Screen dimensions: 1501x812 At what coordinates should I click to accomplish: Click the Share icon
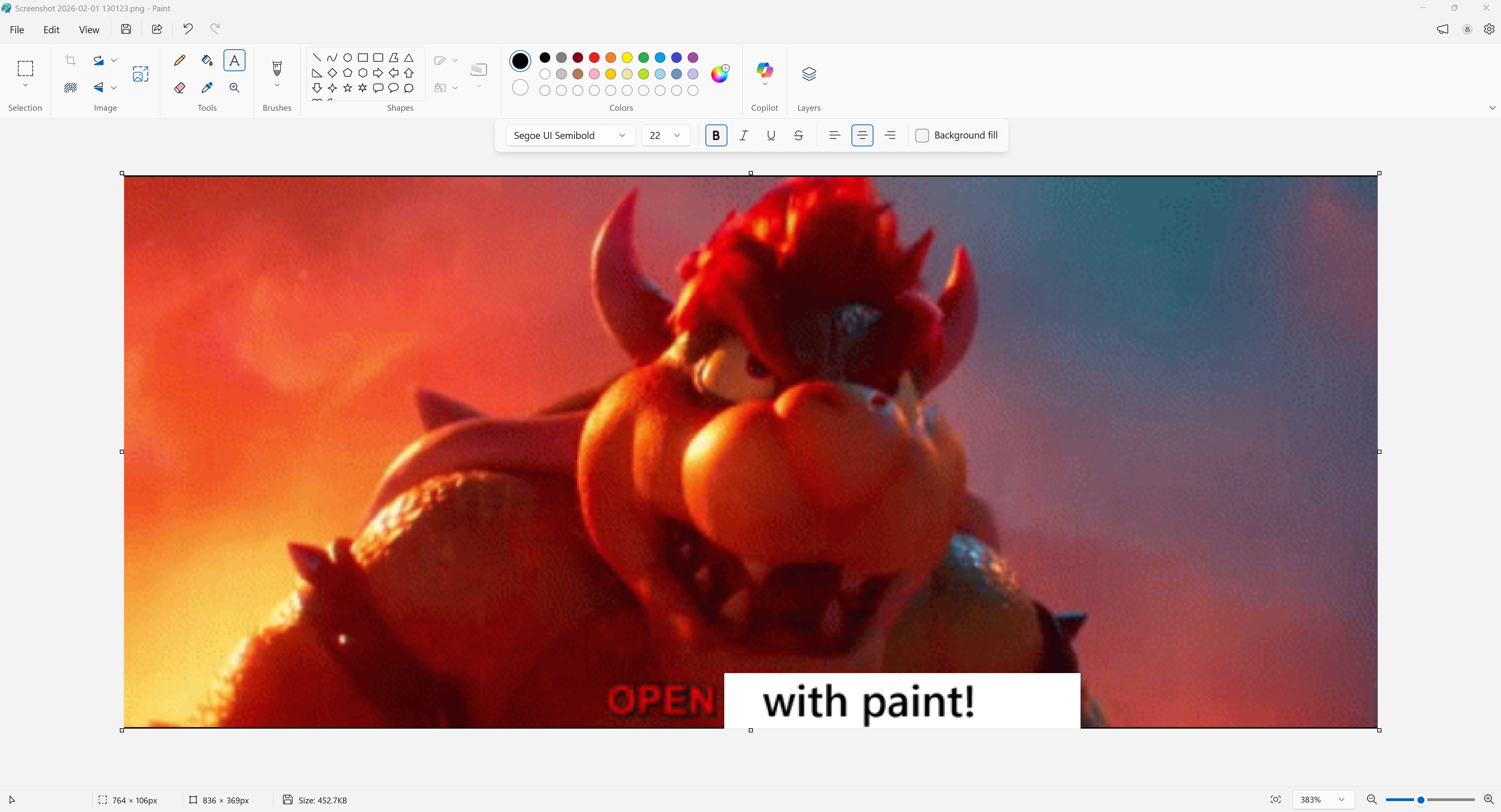[x=157, y=29]
